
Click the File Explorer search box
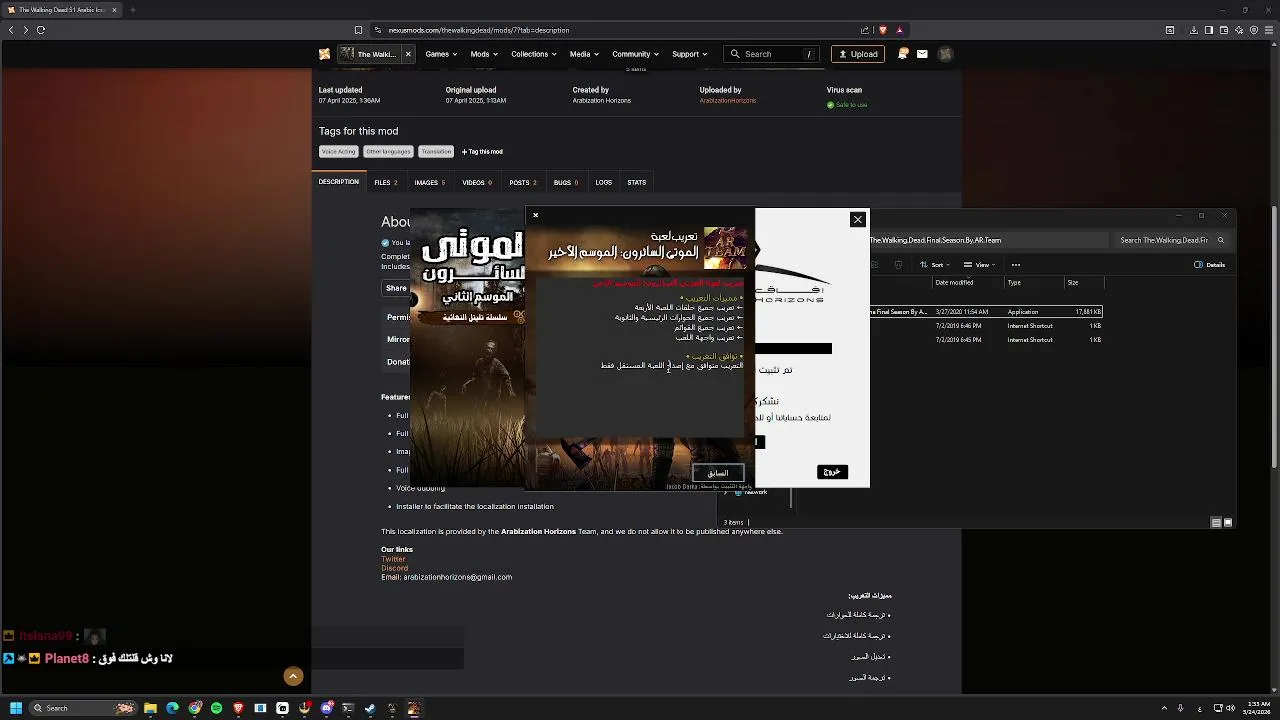click(x=1171, y=240)
